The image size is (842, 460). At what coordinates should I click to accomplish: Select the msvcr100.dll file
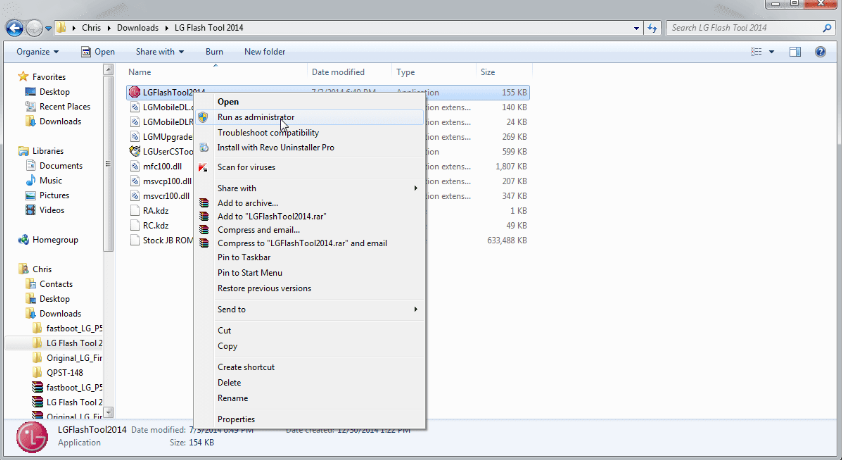166,196
